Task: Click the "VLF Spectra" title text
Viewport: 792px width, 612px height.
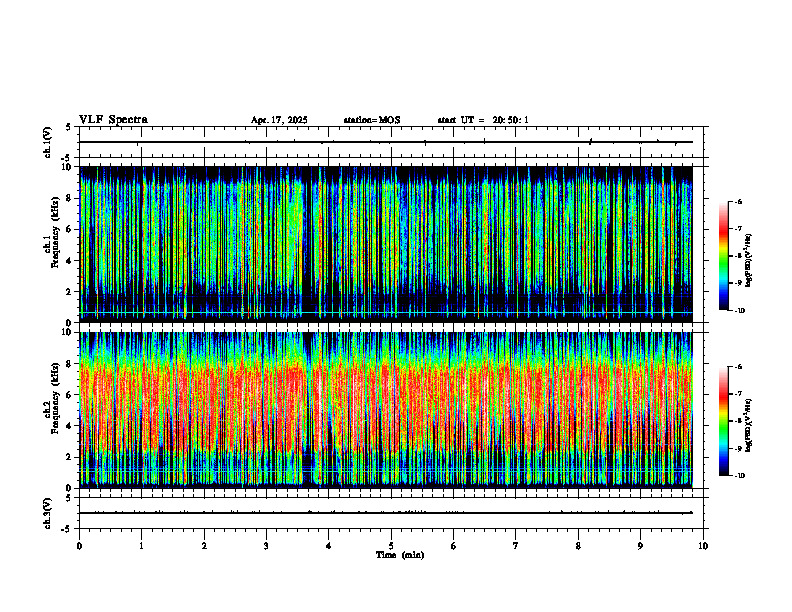Action: (113, 120)
